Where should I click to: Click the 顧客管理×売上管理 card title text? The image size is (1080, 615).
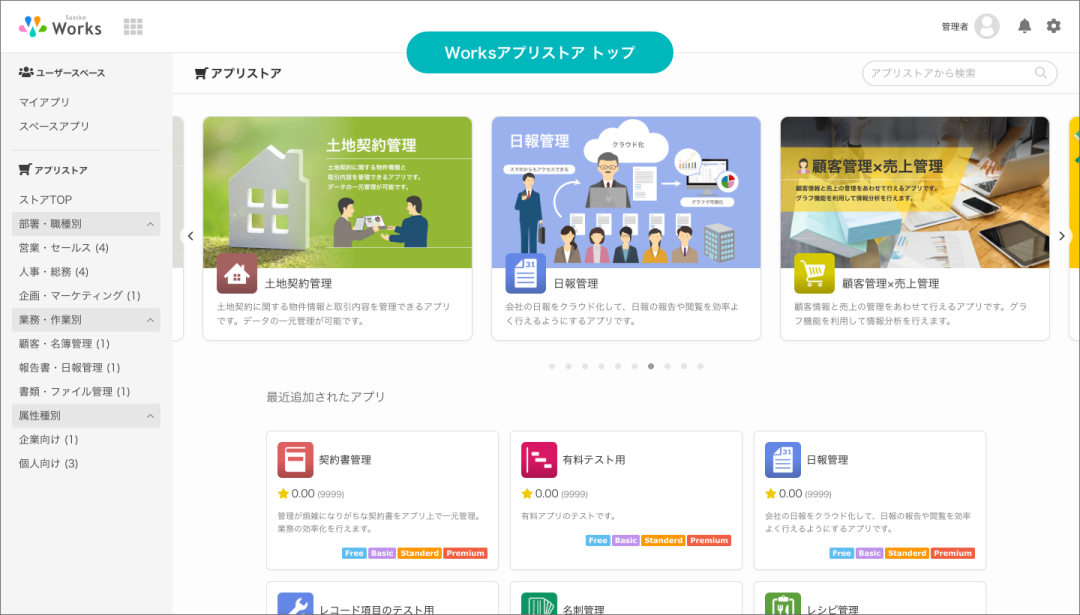click(x=891, y=283)
